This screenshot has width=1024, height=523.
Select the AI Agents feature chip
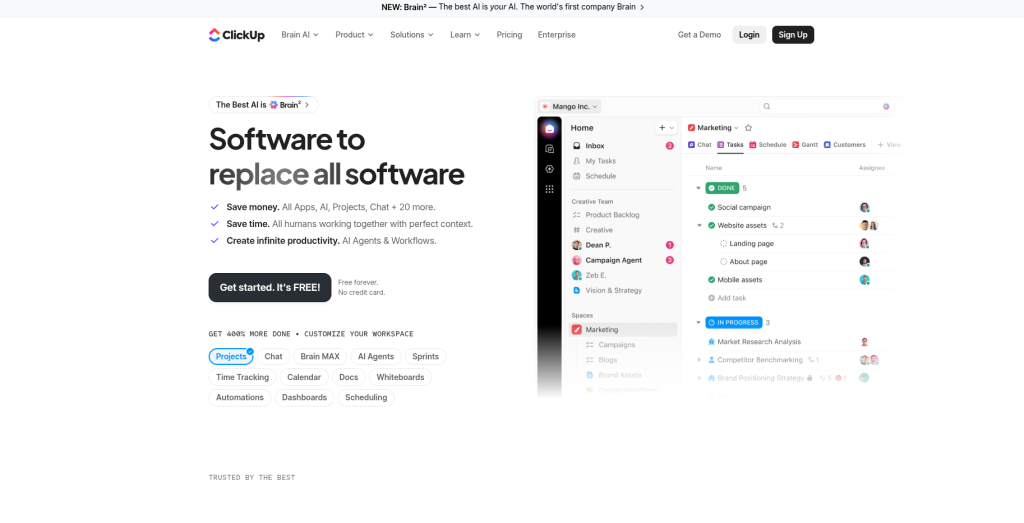tap(376, 357)
